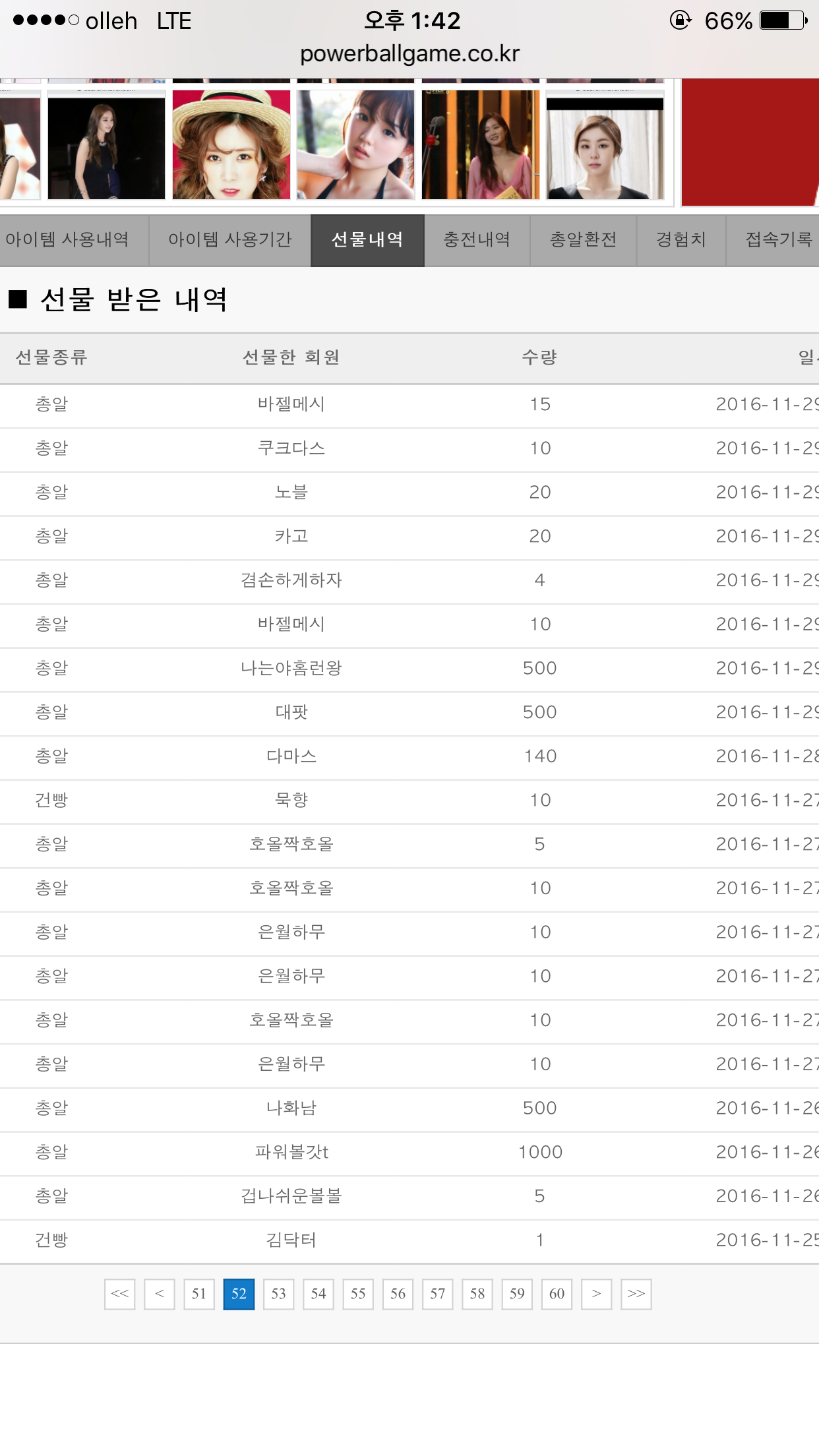
Task: Open the 아이템 사용내역 tab
Action: click(74, 240)
